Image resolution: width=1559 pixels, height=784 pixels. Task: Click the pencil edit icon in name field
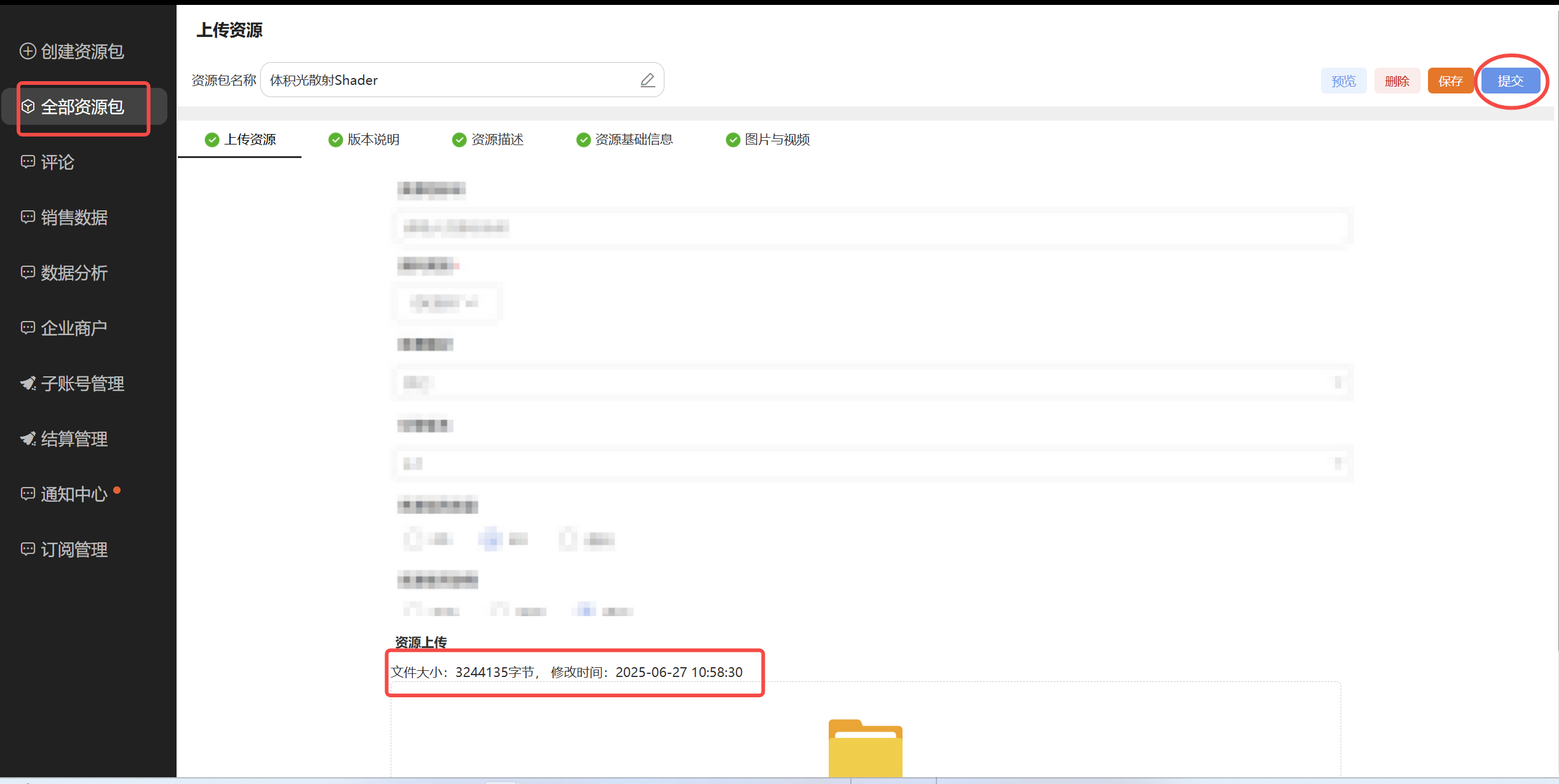(x=647, y=80)
